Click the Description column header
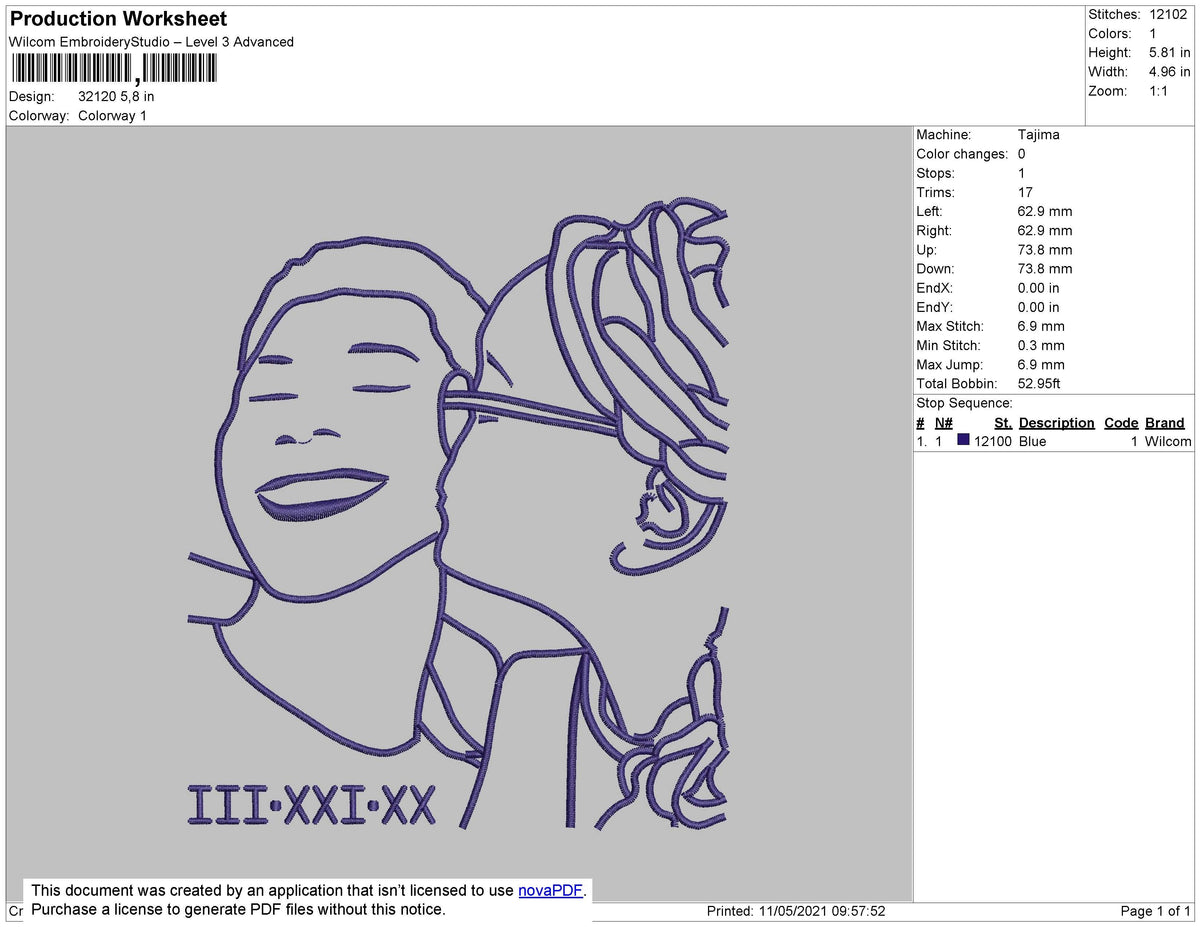This screenshot has height=927, width=1200. click(1056, 422)
